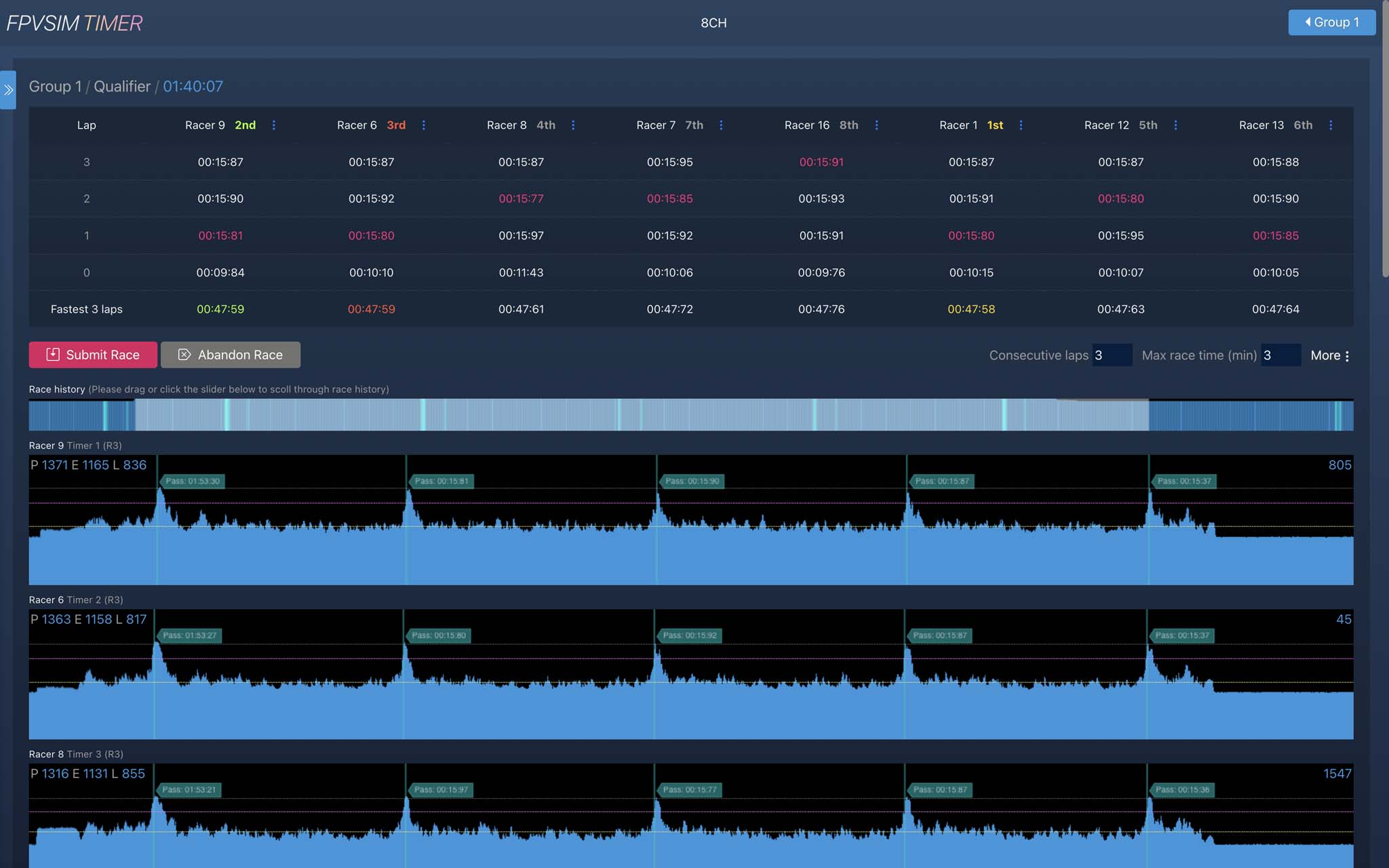Open Racer 7 three-dot options menu

click(721, 125)
